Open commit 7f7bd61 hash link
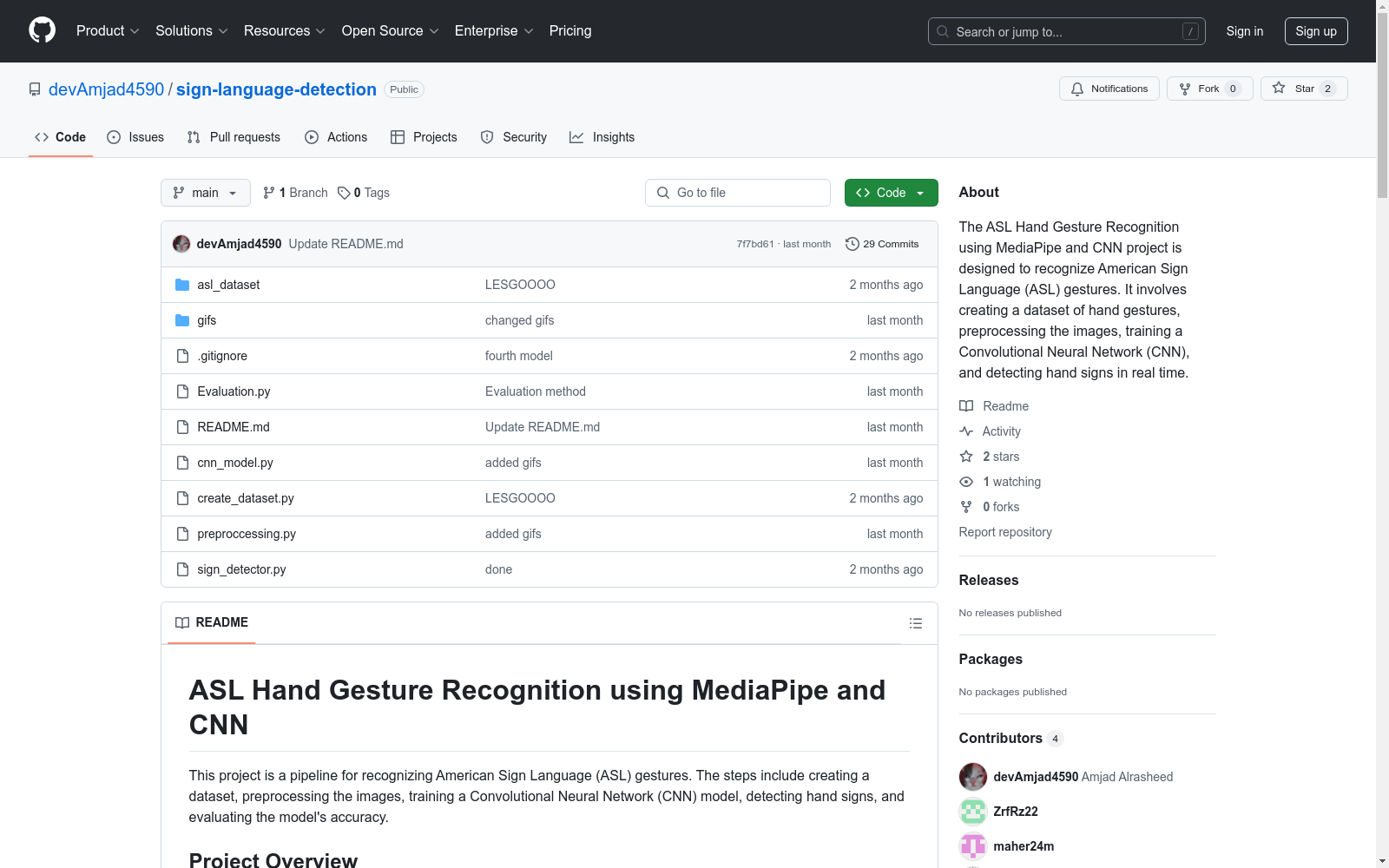The height and width of the screenshot is (868, 1389). click(754, 244)
